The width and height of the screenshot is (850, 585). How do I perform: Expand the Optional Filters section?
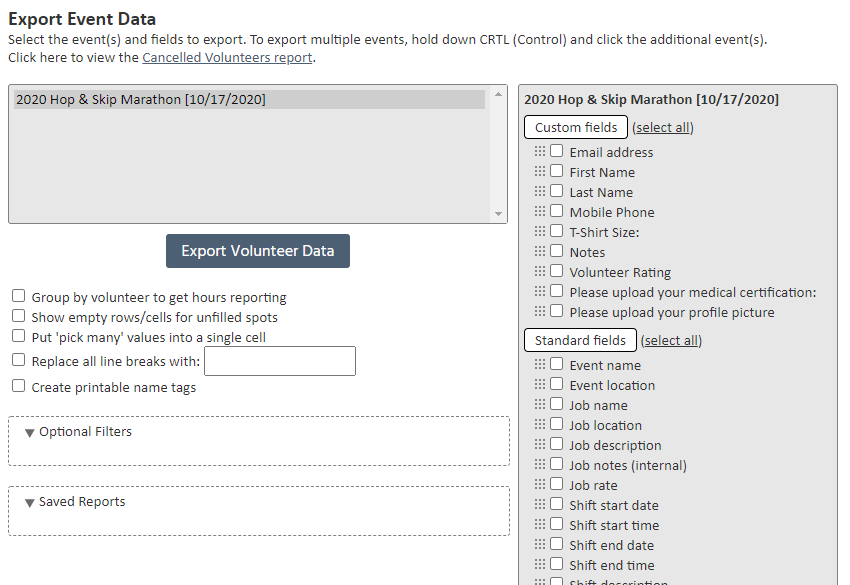point(85,432)
